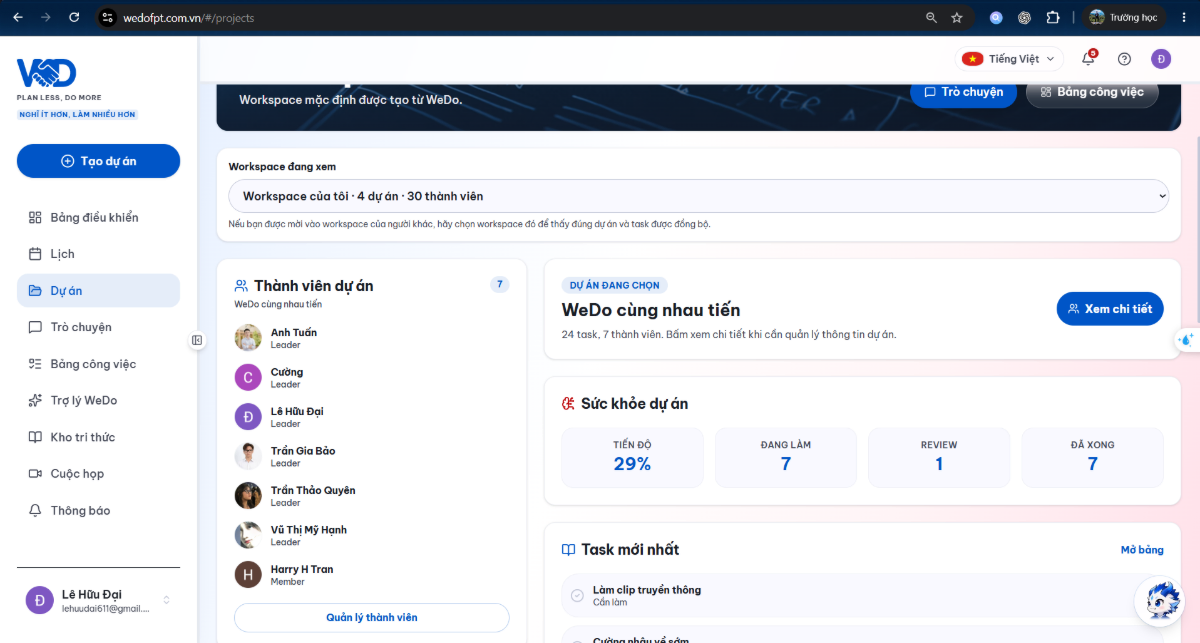Click the Xem chi tiết button
Viewport: 1200px width, 643px height.
tap(1110, 309)
